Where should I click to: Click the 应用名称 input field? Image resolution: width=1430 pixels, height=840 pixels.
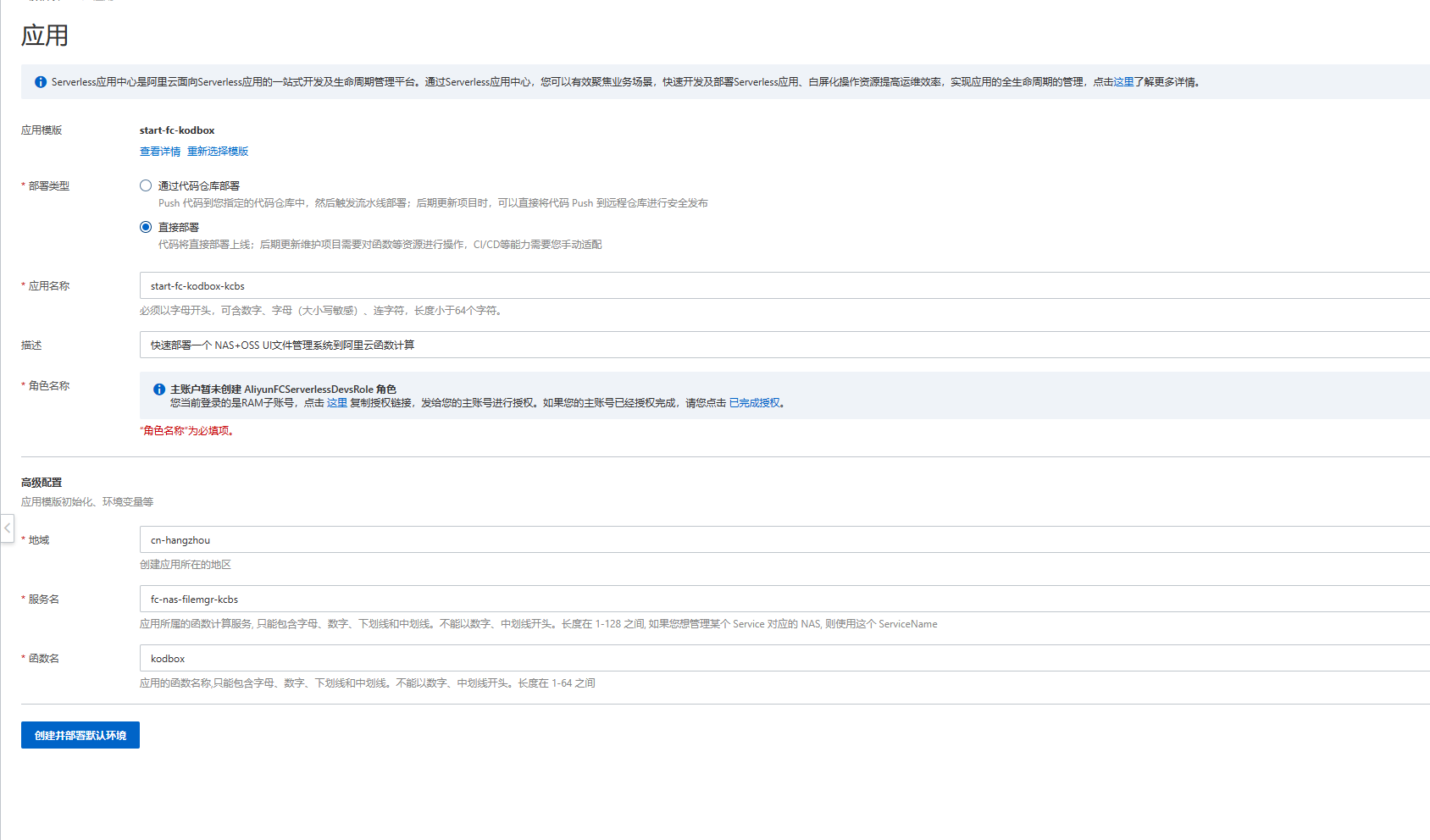tap(508, 285)
